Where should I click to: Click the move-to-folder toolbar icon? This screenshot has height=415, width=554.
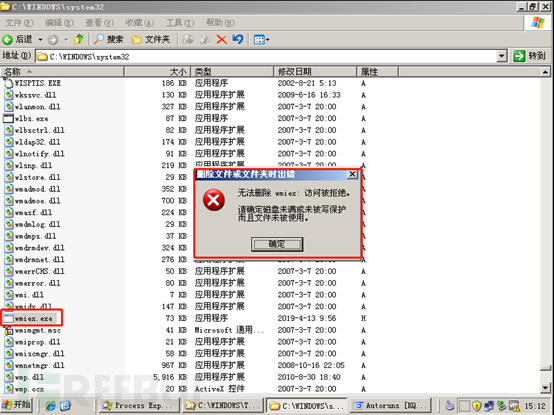pyautogui.click(x=188, y=40)
